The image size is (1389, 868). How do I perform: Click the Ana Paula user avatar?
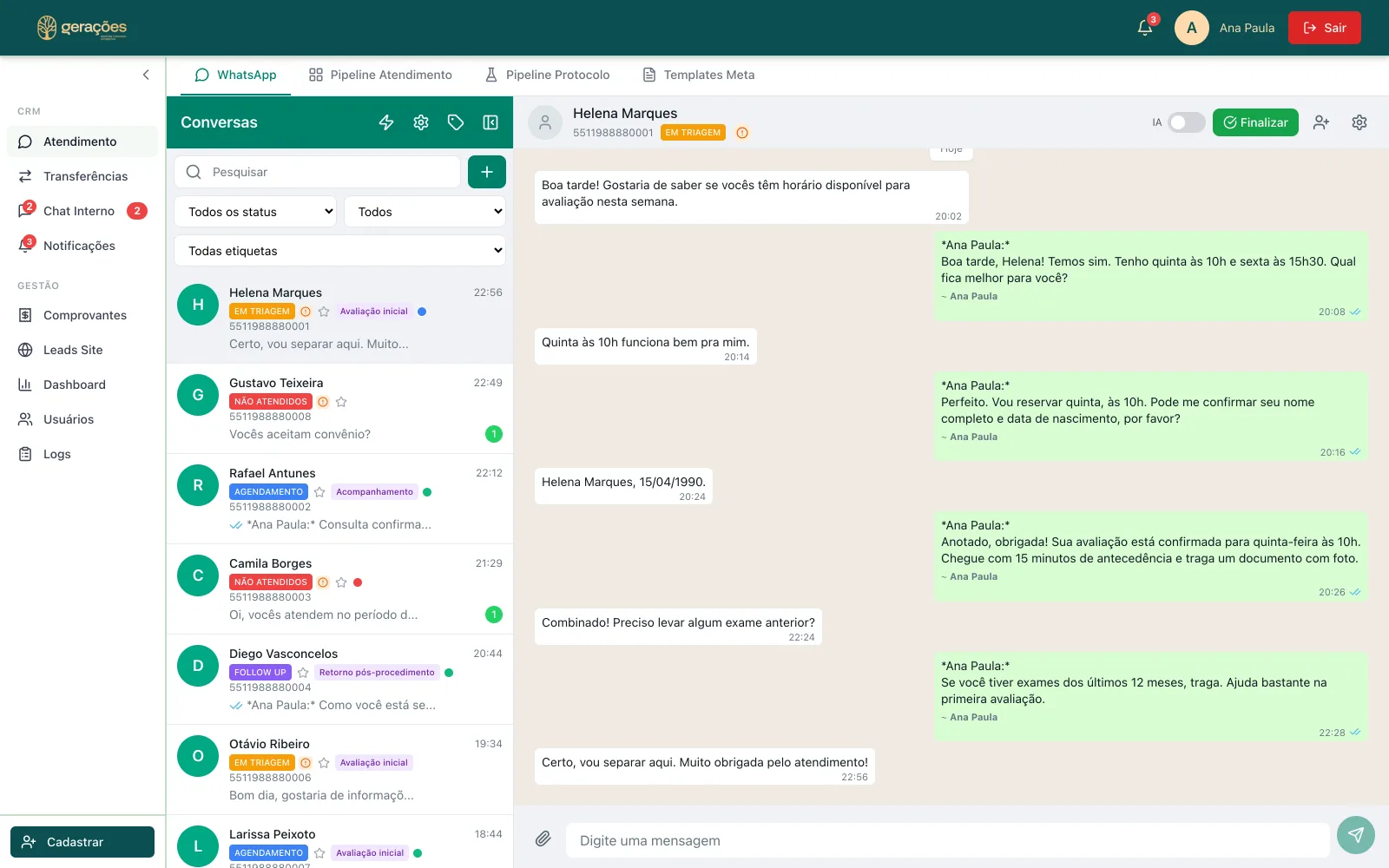click(1192, 28)
